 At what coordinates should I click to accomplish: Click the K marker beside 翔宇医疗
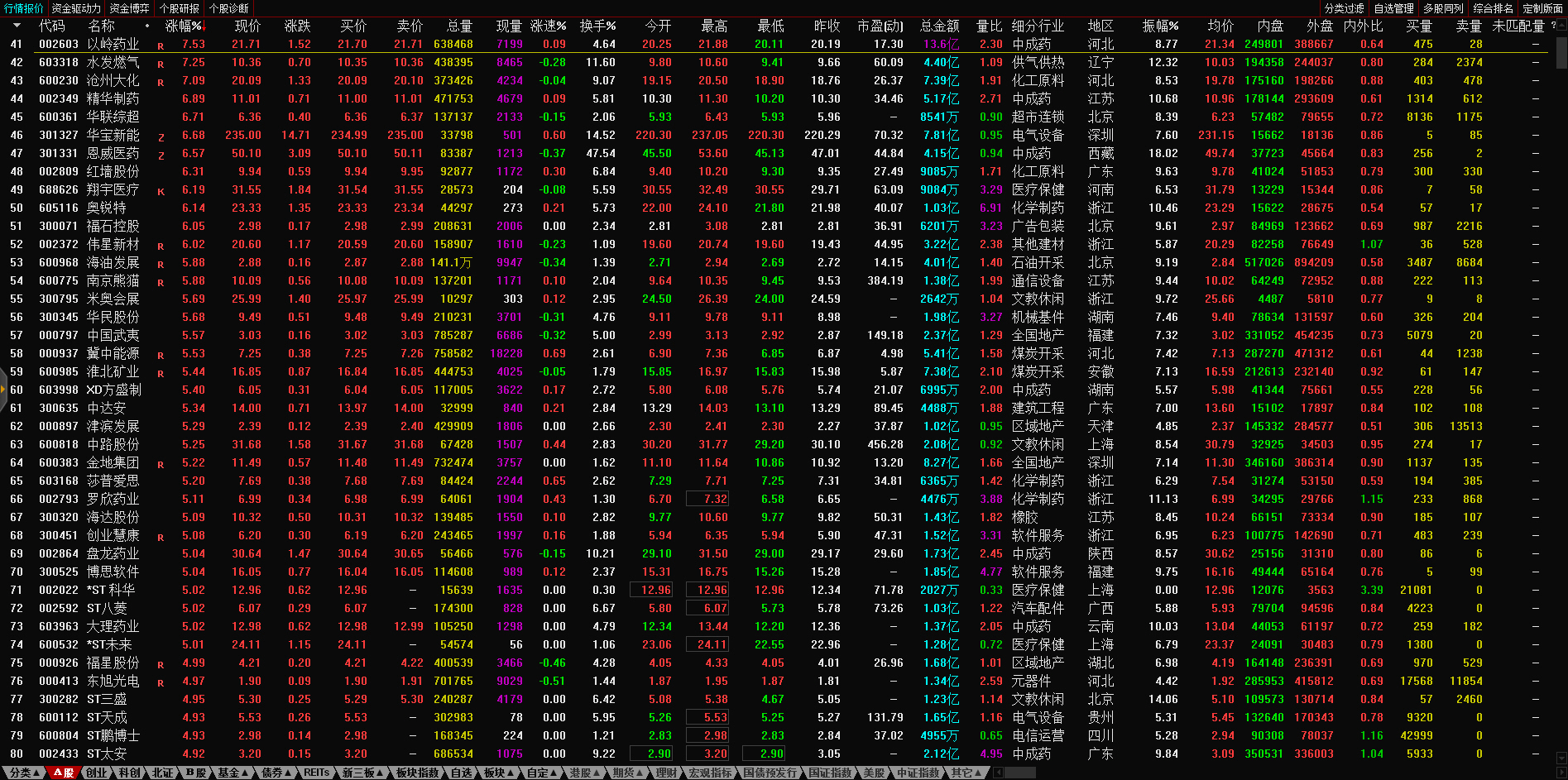point(161,191)
